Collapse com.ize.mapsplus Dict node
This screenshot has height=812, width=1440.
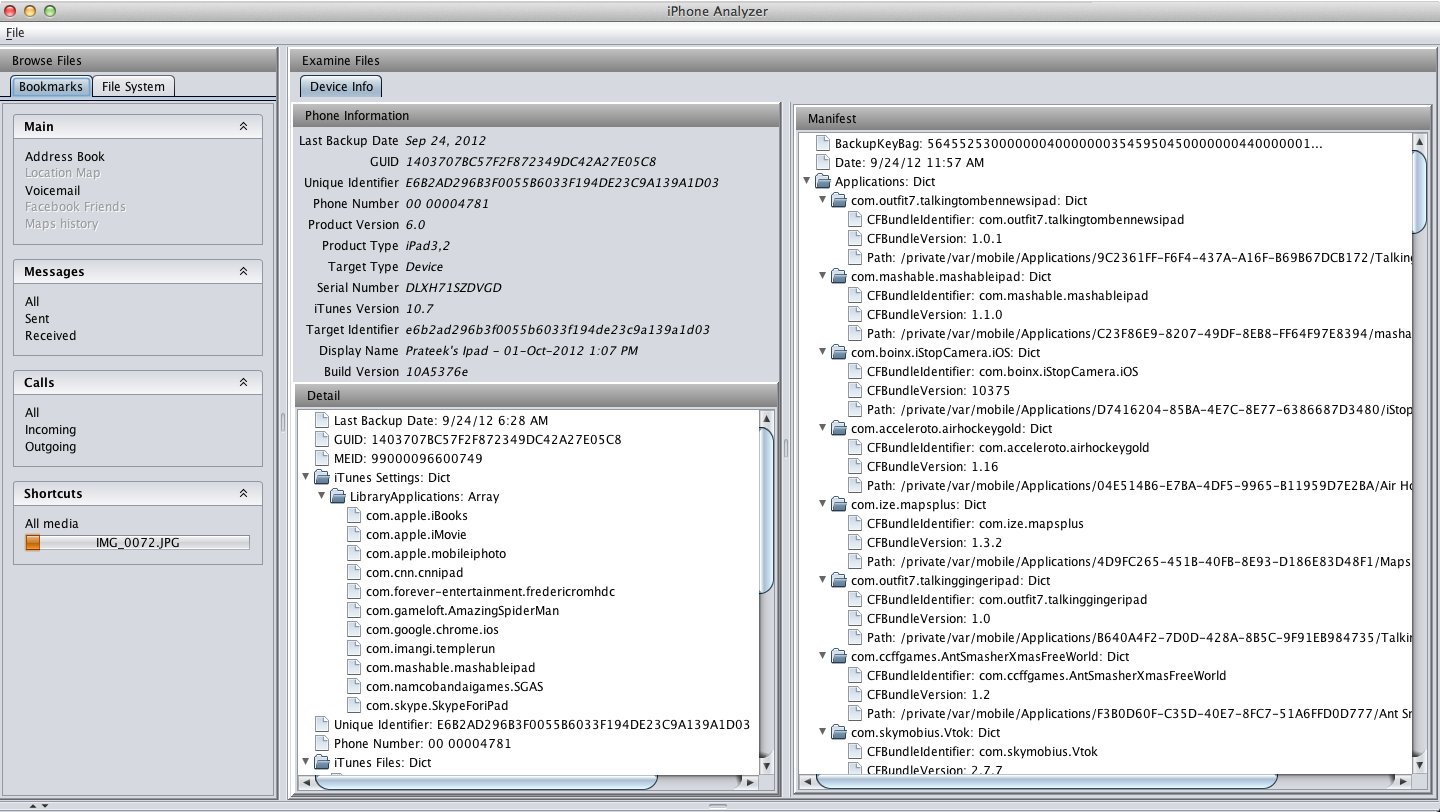pyautogui.click(x=822, y=505)
